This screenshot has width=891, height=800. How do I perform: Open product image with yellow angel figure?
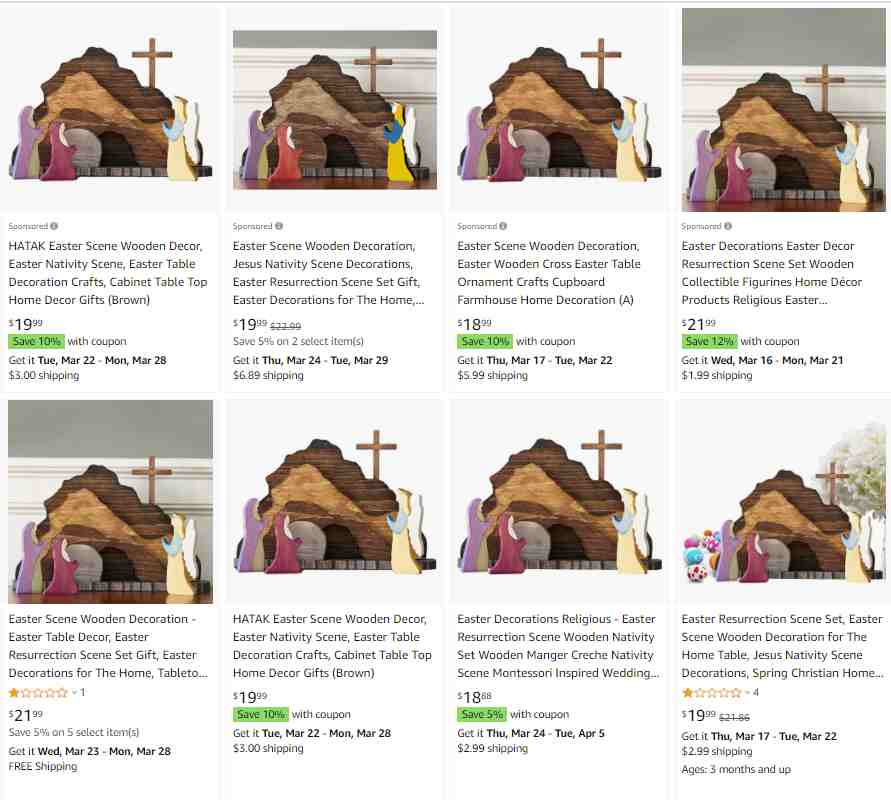click(x=335, y=110)
